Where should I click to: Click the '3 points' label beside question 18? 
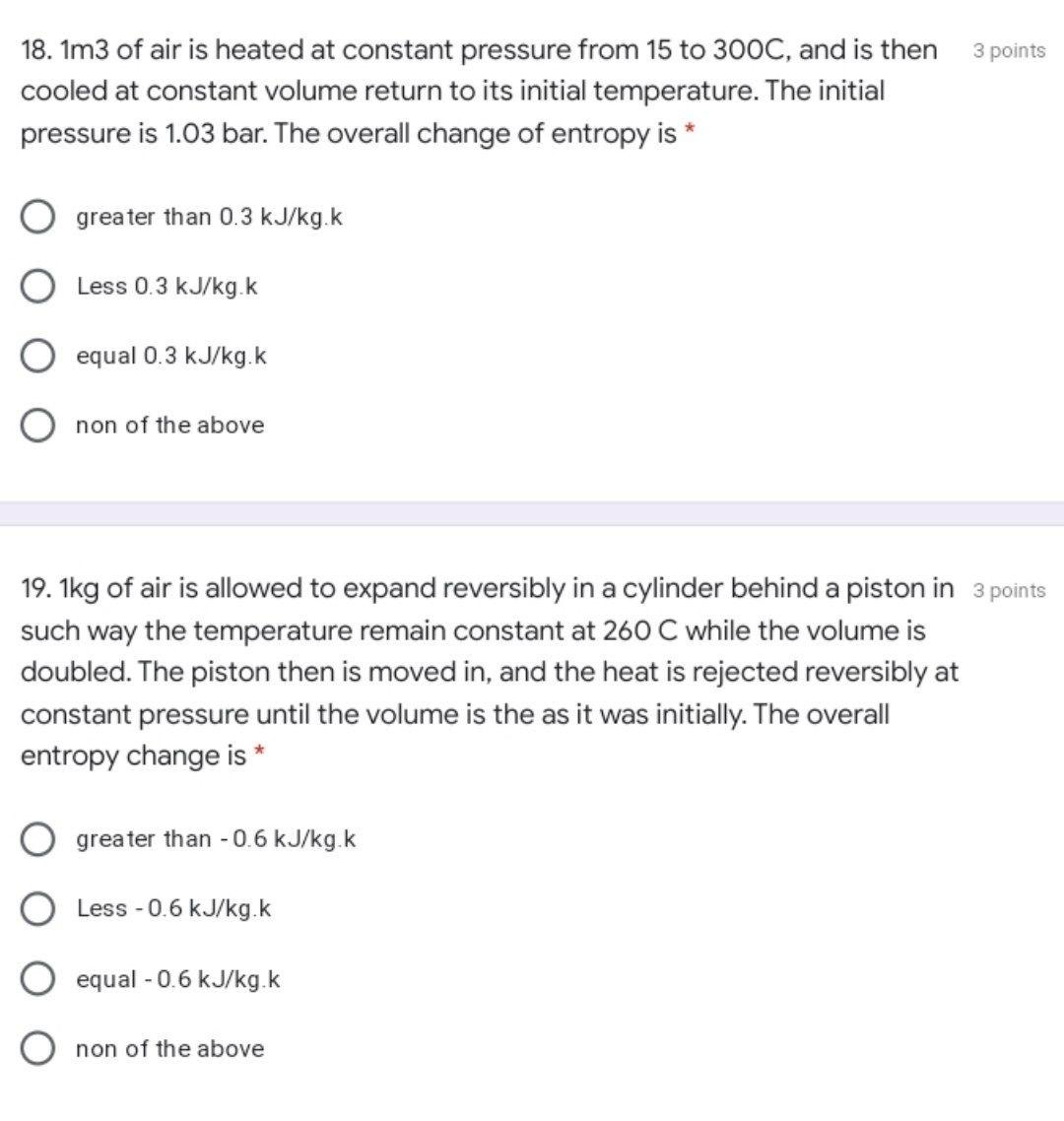1009,51
